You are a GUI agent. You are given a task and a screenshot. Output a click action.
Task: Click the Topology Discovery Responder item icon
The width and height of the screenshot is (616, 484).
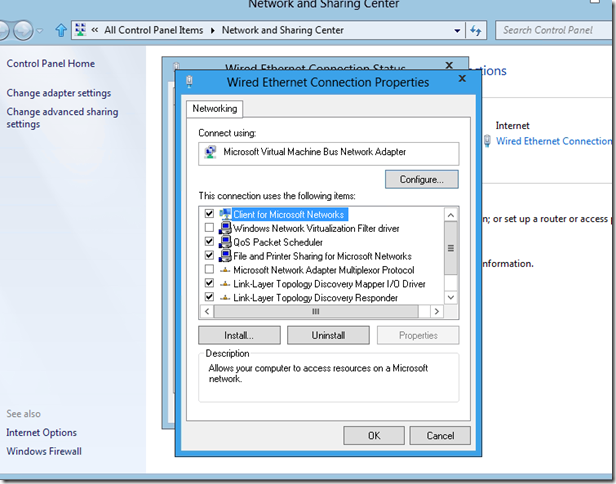tap(225, 297)
